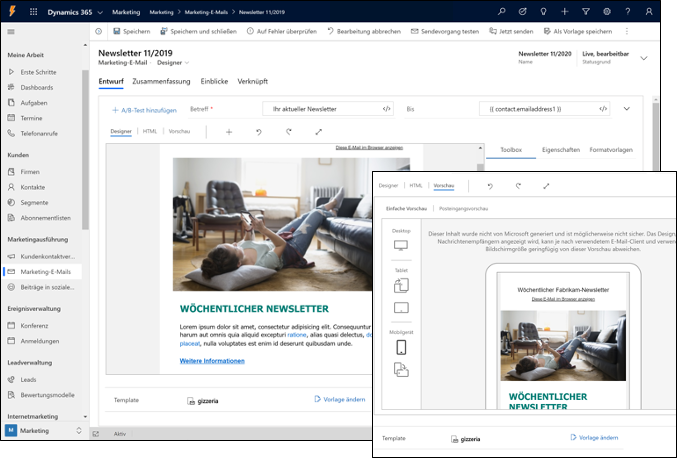Select mobile landscape preview icon
Screen dimensions: 683x462
point(401,370)
